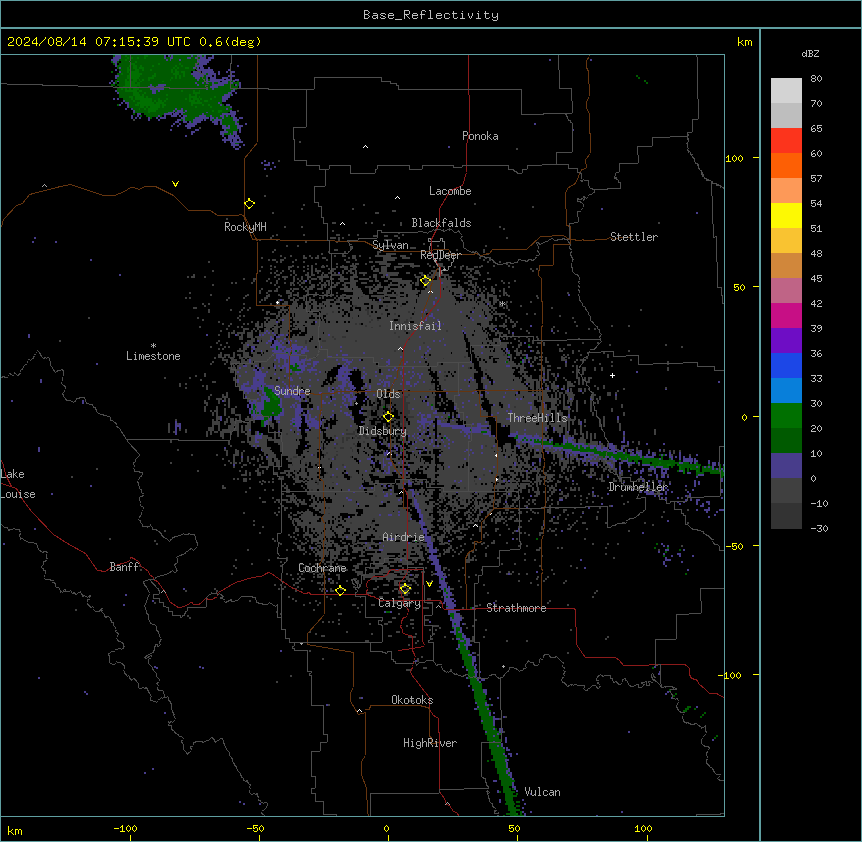The height and width of the screenshot is (842, 862).
Task: Click the green echo patch beside Sundre
Action: pyautogui.click(x=270, y=405)
